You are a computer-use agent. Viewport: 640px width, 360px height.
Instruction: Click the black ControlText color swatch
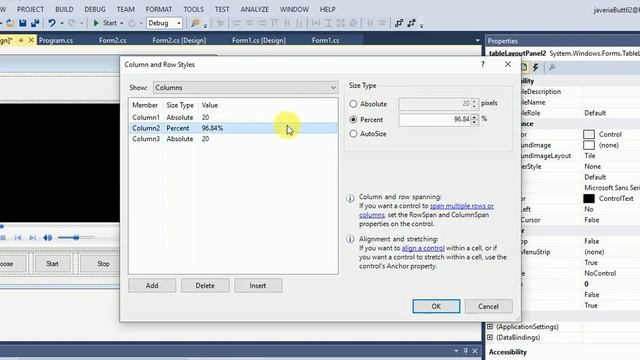589,198
